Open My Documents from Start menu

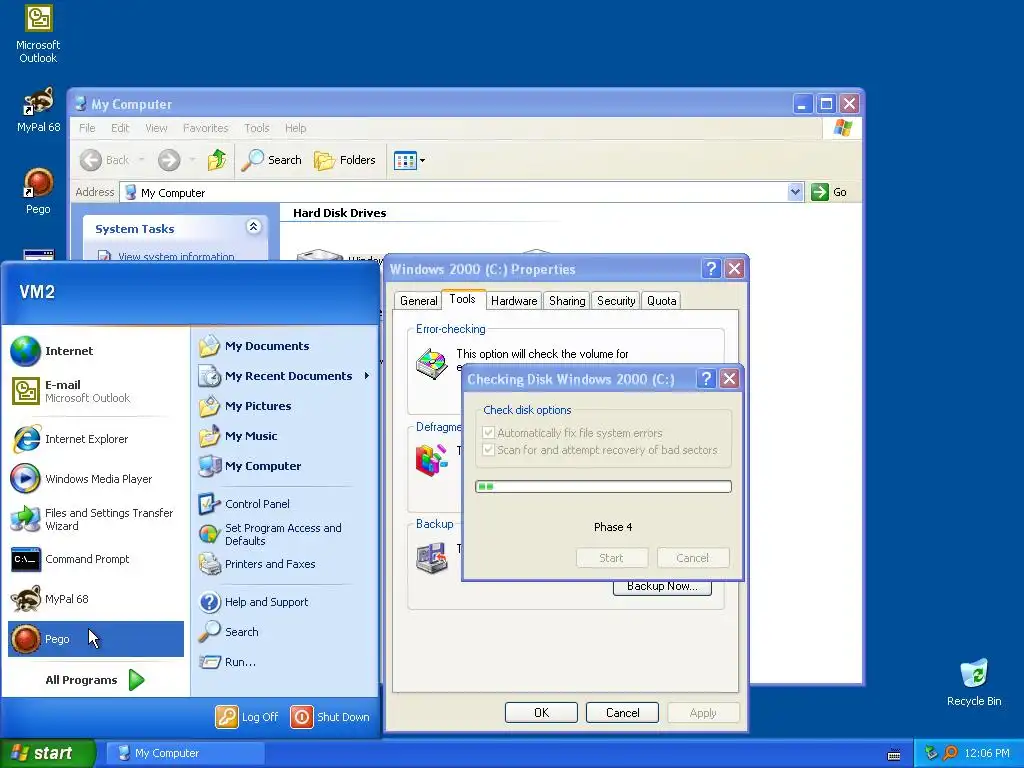pyautogui.click(x=286, y=346)
